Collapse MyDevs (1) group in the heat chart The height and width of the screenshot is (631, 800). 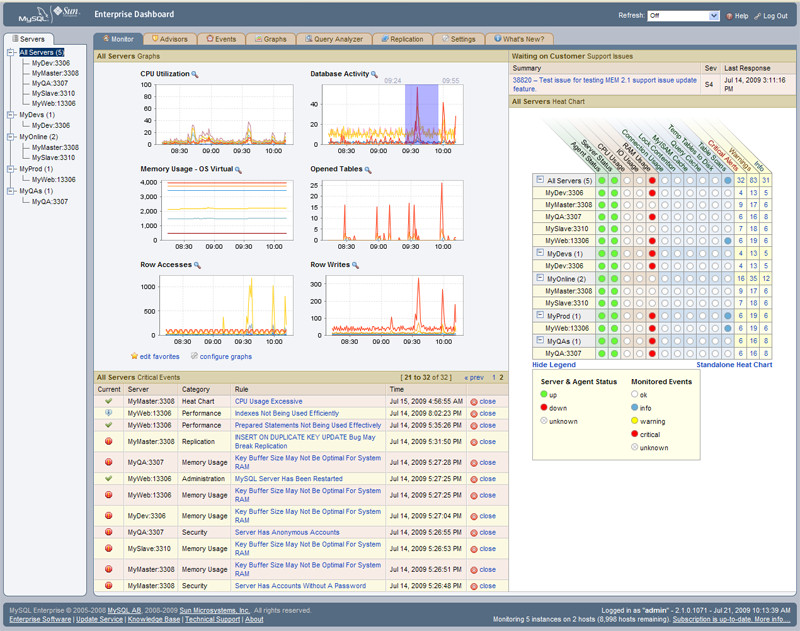[540, 253]
